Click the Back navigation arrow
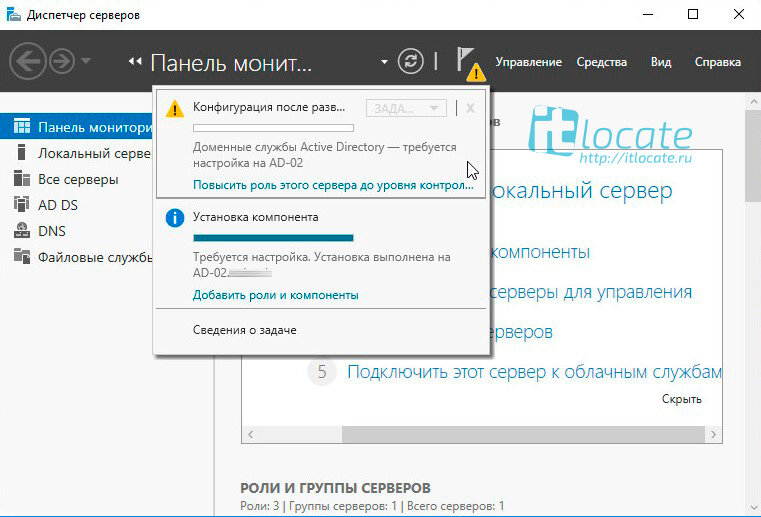 click(27, 61)
